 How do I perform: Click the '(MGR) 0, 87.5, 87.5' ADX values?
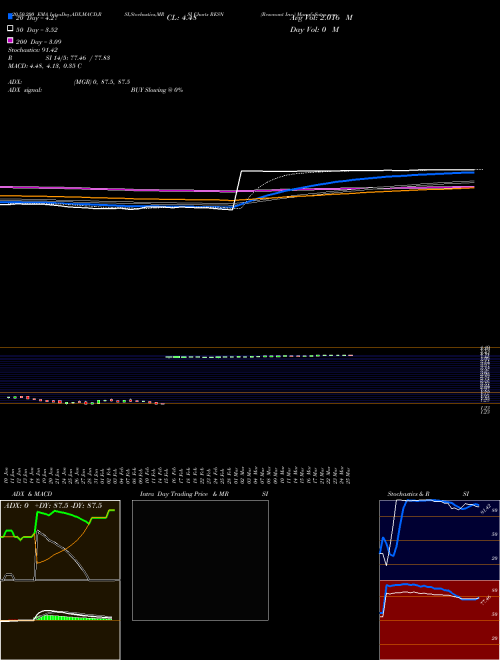[102, 82]
